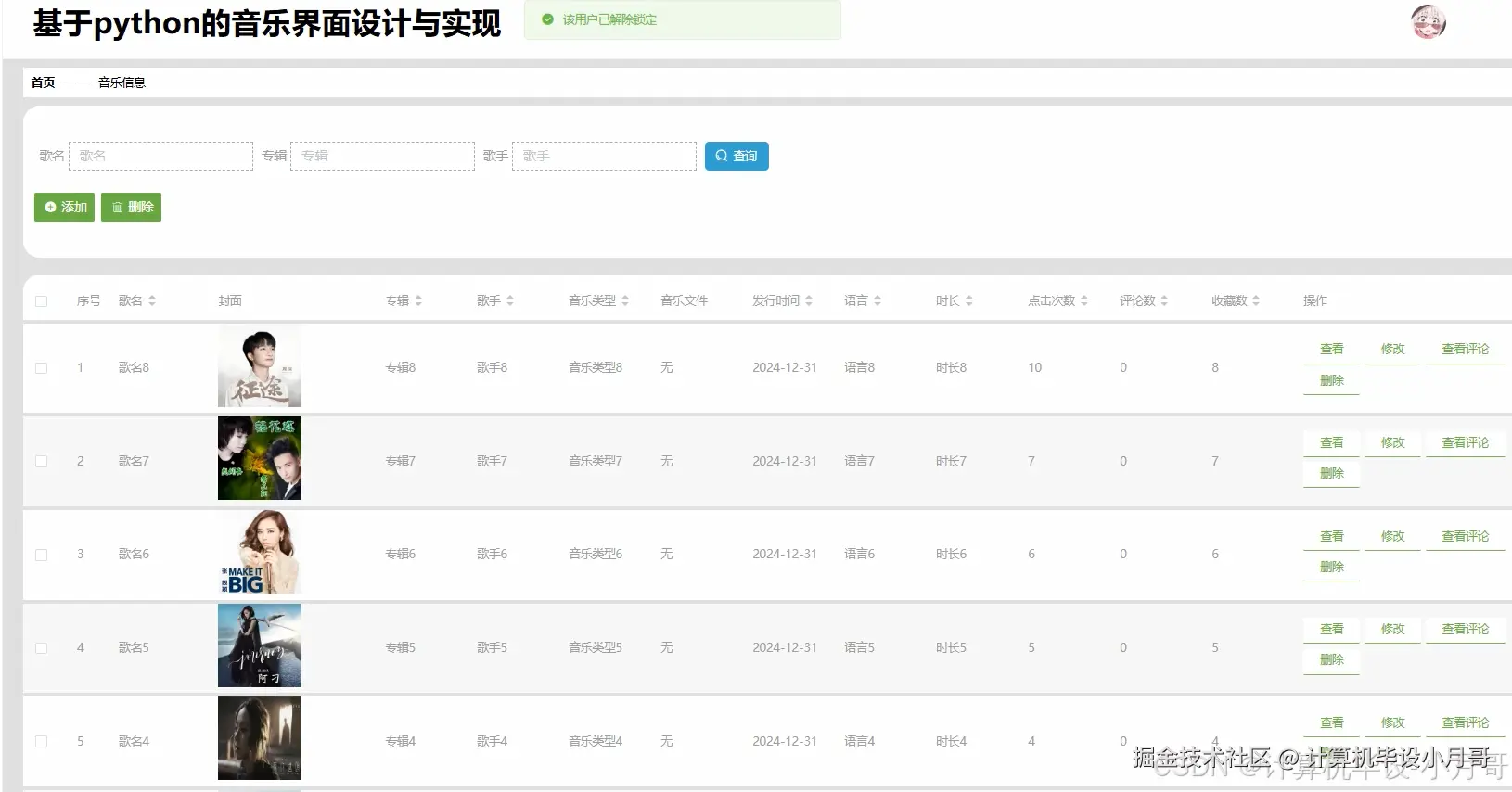Screen dimensions: 1512x792
Task: Click the green 添加 button
Action: [x=64, y=207]
